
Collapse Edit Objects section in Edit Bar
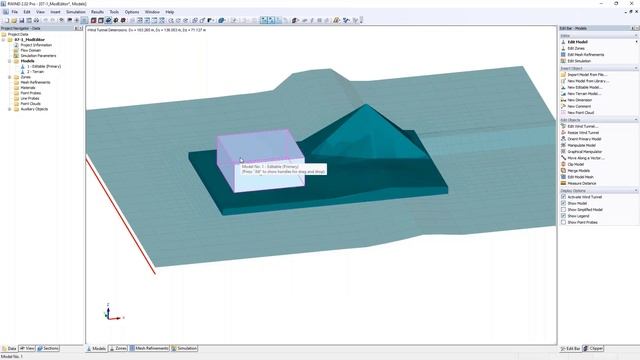click(x=636, y=120)
